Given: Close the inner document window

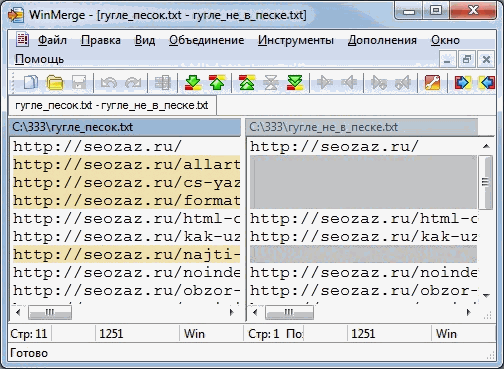Looking at the screenshot, I should click(486, 60).
